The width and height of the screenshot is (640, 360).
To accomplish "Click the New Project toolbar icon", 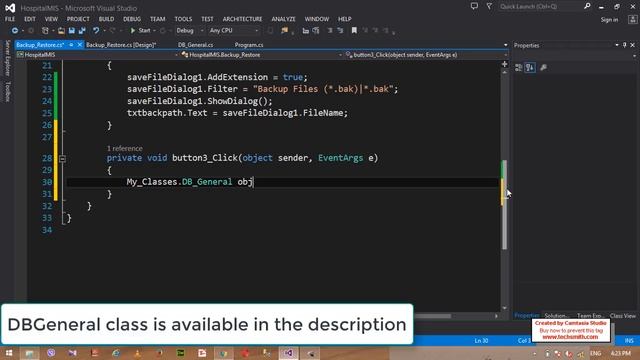I will (45, 31).
